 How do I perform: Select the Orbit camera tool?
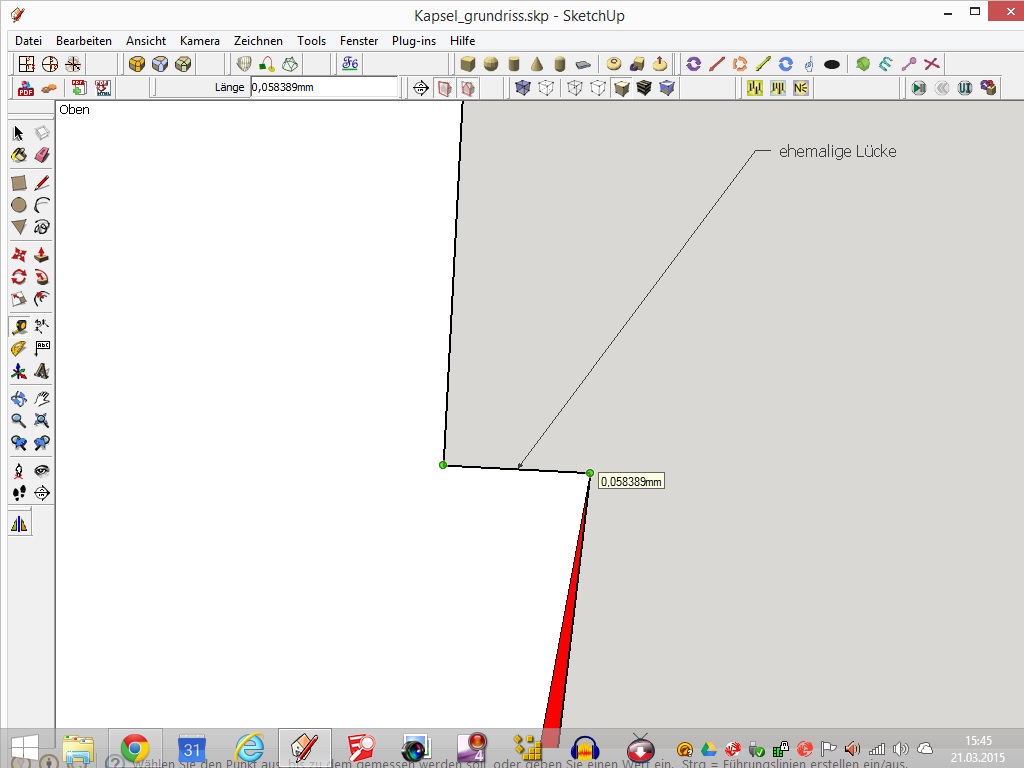(x=18, y=399)
